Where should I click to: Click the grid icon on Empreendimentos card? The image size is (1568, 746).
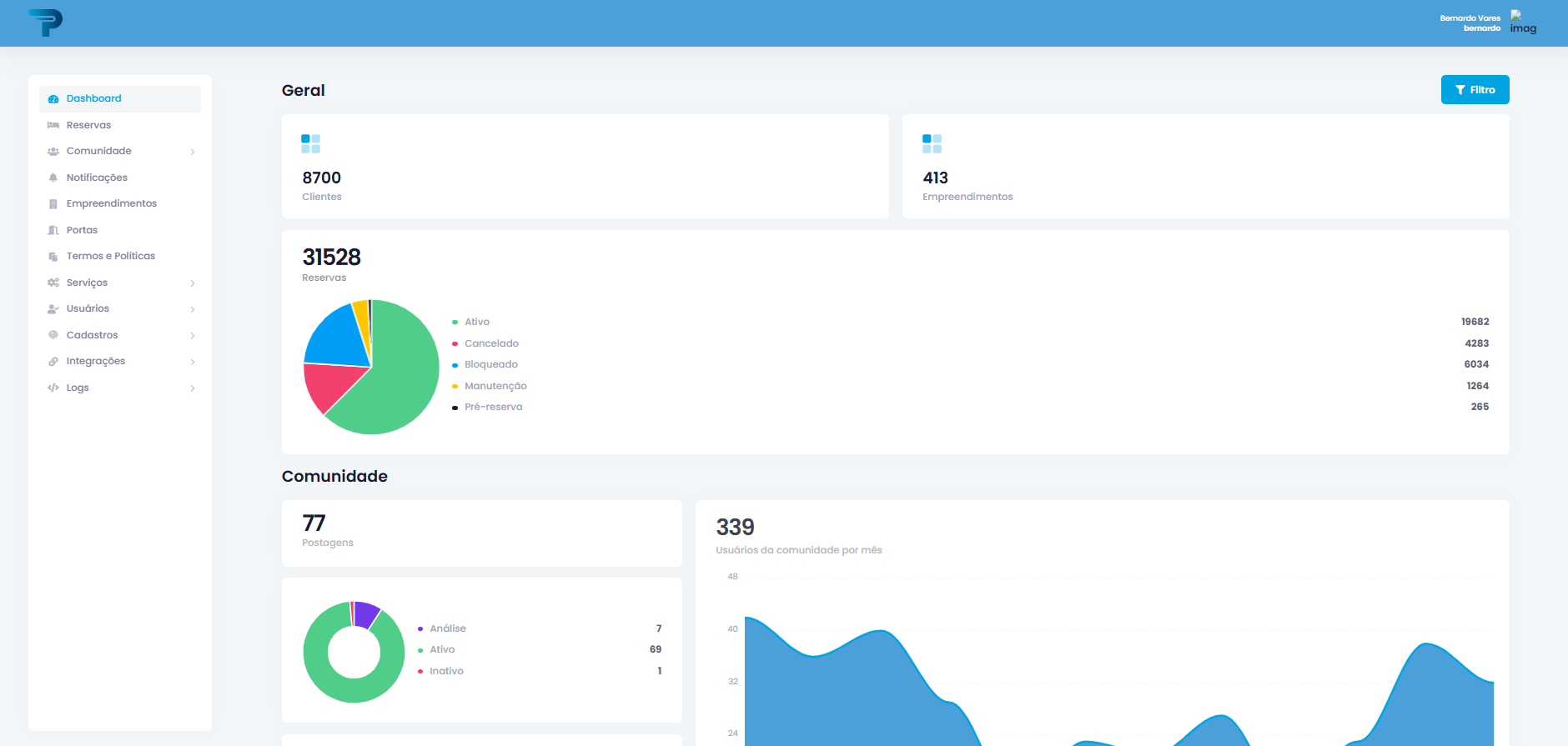tap(932, 143)
